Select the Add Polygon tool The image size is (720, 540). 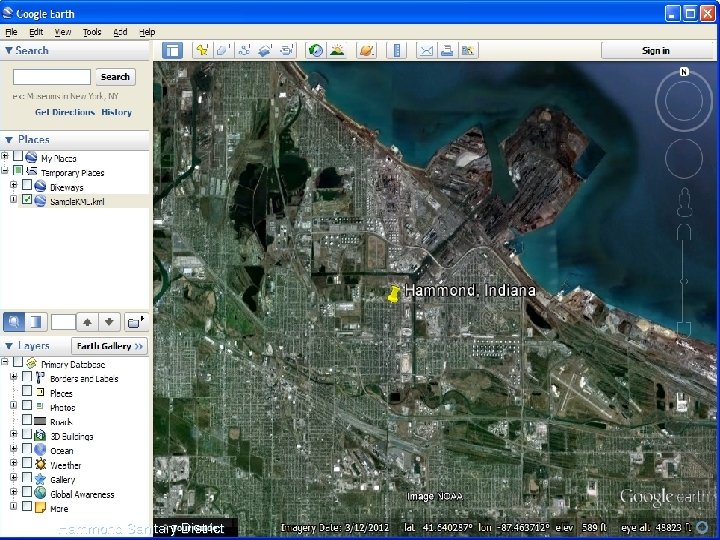pos(223,50)
